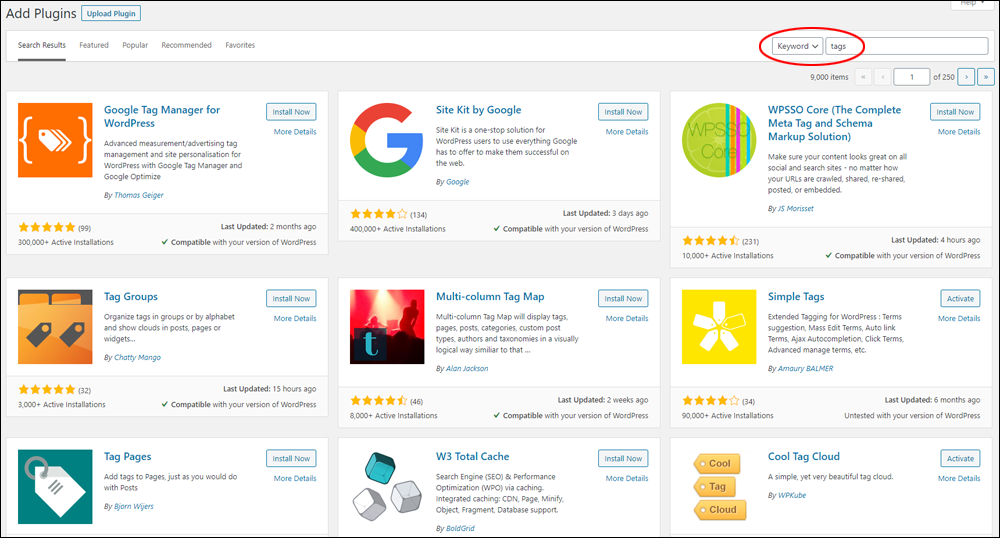The height and width of the screenshot is (538, 1000).
Task: Switch to the Featured tab
Action: click(x=94, y=45)
